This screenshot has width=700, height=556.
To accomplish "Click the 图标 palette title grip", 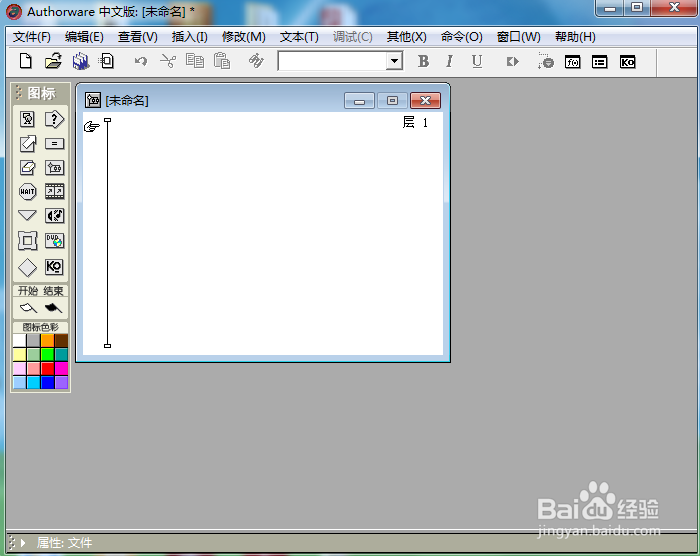I will click(19, 93).
